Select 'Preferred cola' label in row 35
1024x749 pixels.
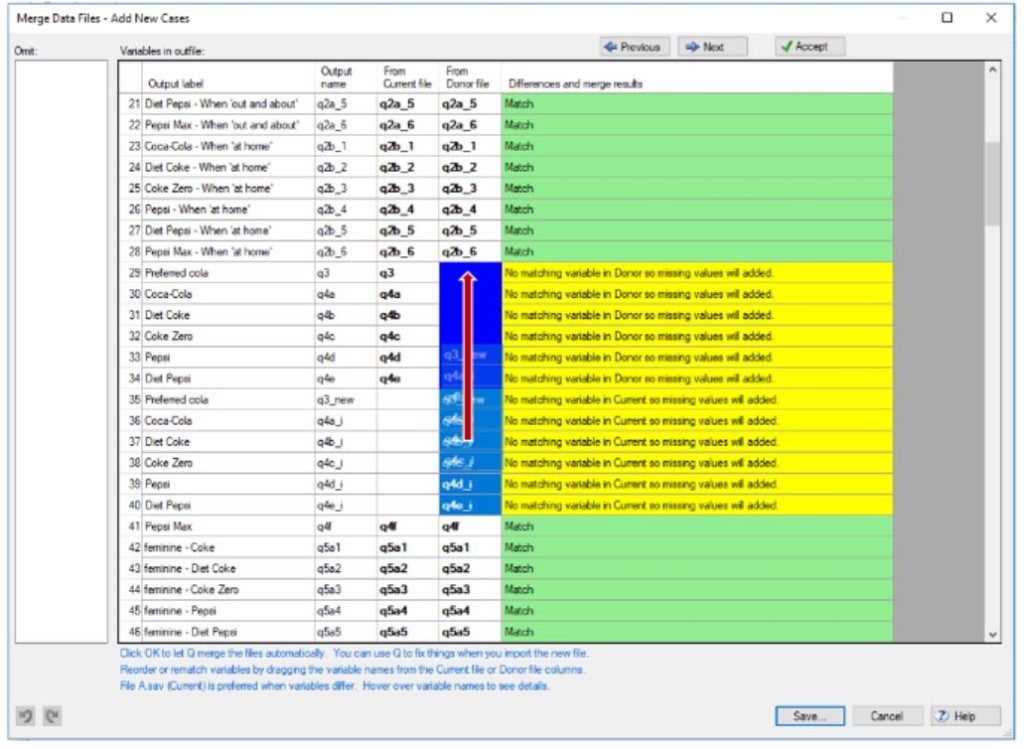pyautogui.click(x=176, y=400)
